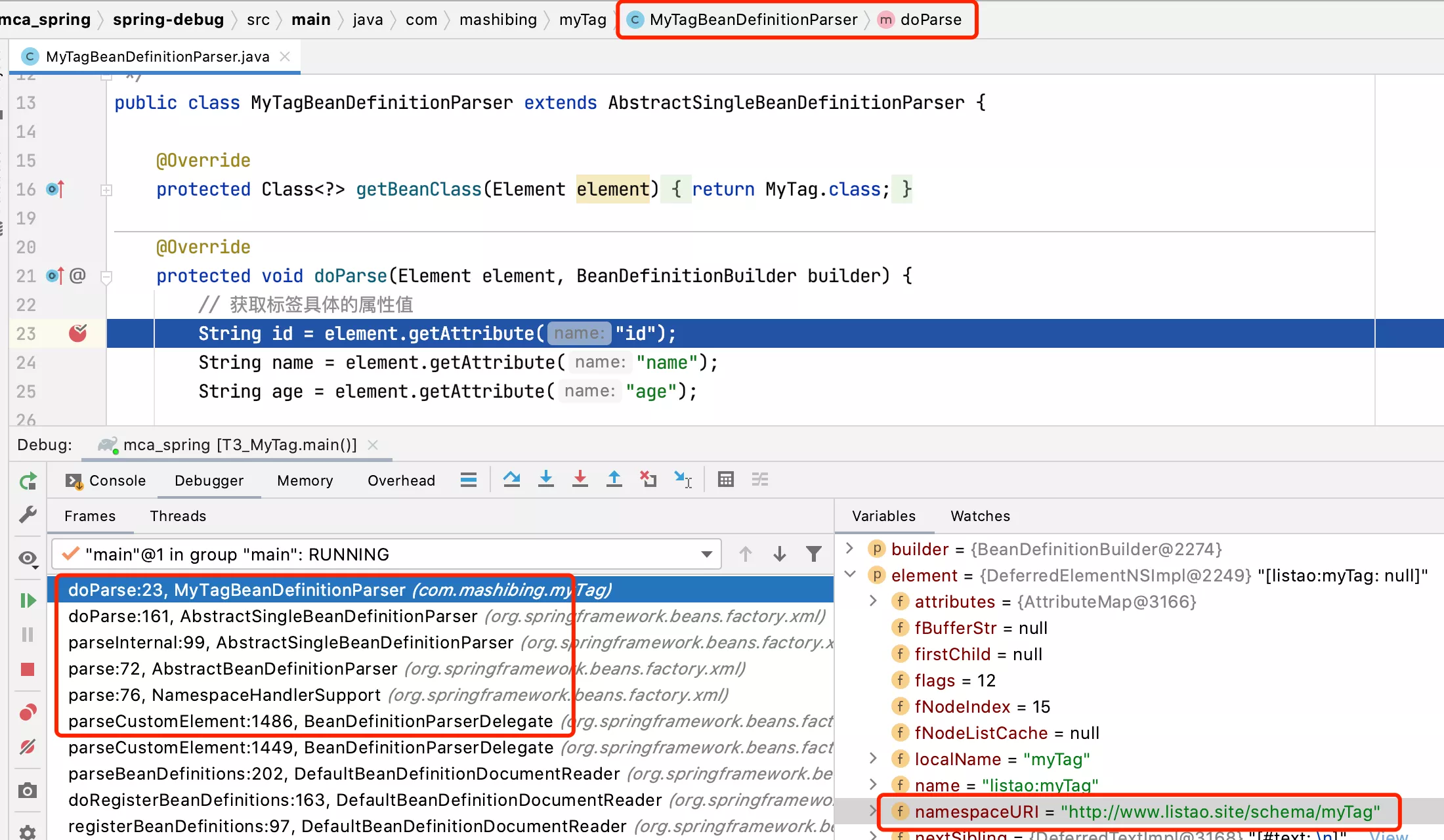Click the @ annotation gutter icon on line 21

[77, 276]
